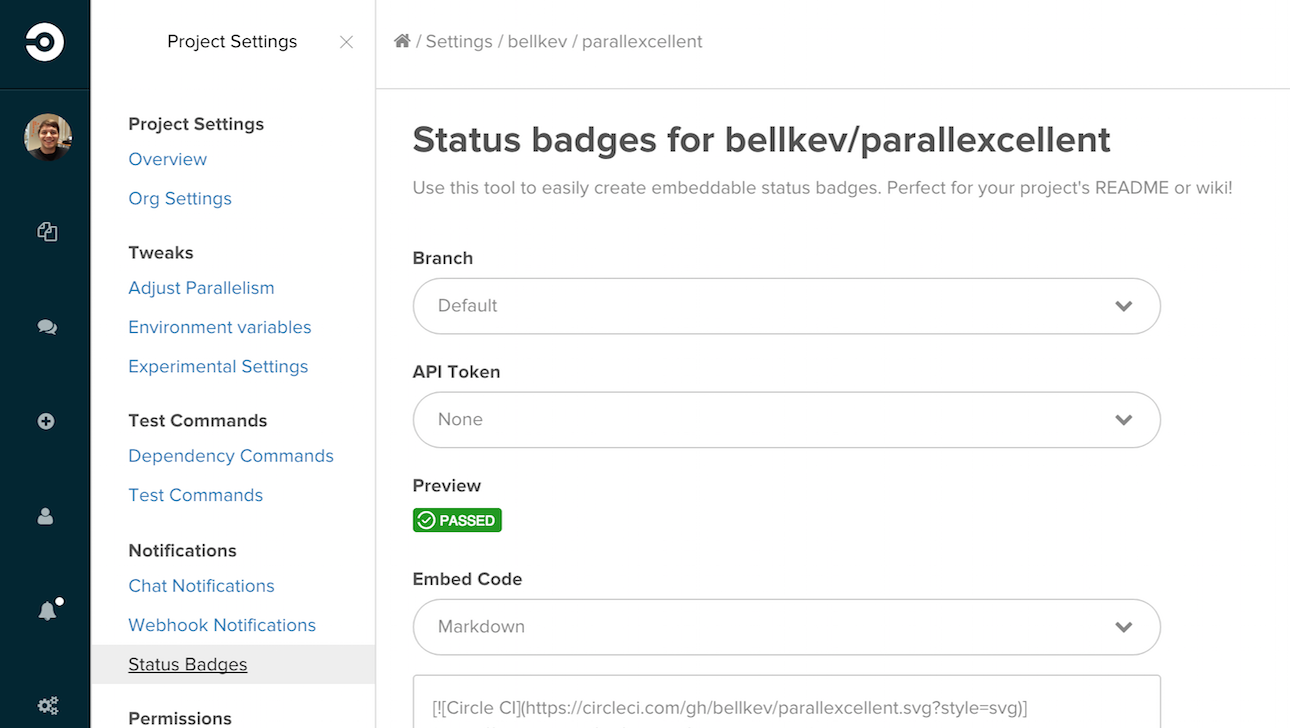Open Environment variables settings

tap(220, 327)
